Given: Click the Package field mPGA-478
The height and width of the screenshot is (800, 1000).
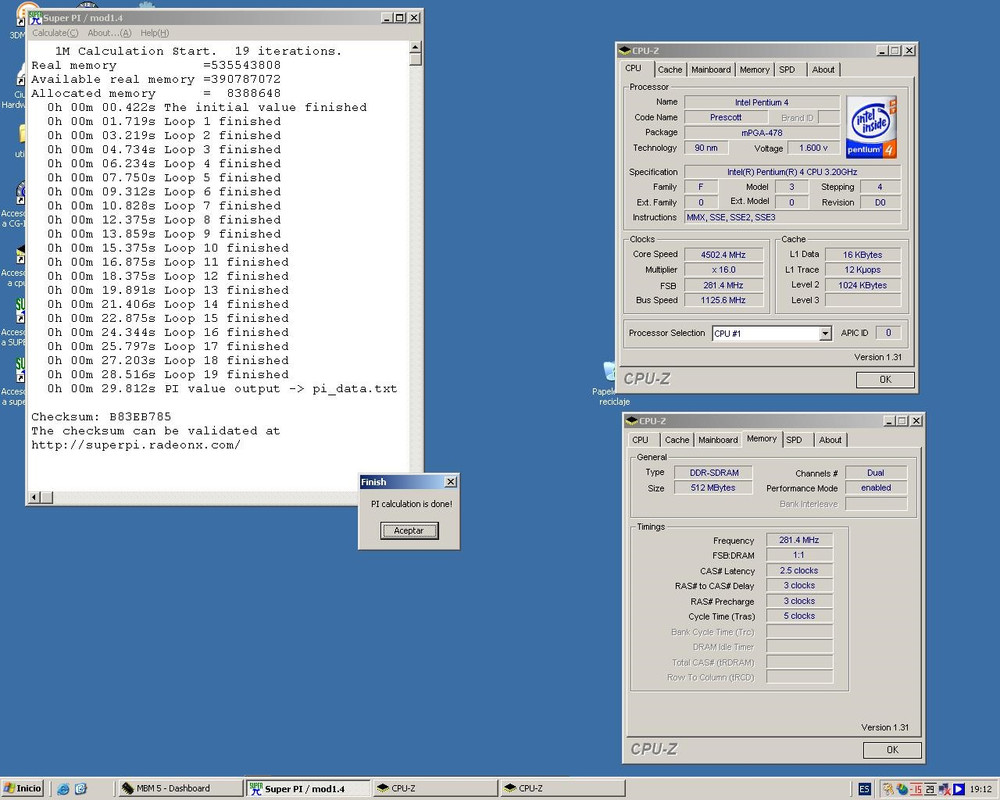Looking at the screenshot, I should point(761,133).
